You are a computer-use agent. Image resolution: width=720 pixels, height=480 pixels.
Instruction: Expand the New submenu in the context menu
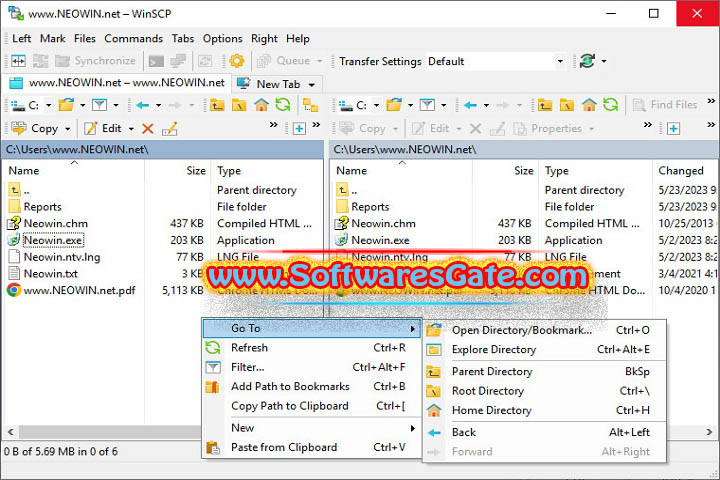(x=311, y=428)
